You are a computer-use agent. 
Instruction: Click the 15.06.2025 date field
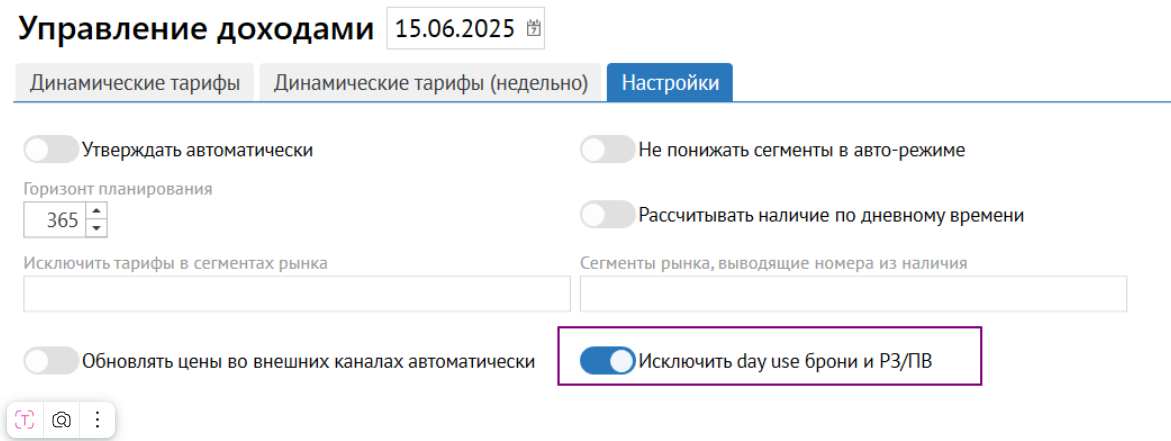(x=455, y=29)
